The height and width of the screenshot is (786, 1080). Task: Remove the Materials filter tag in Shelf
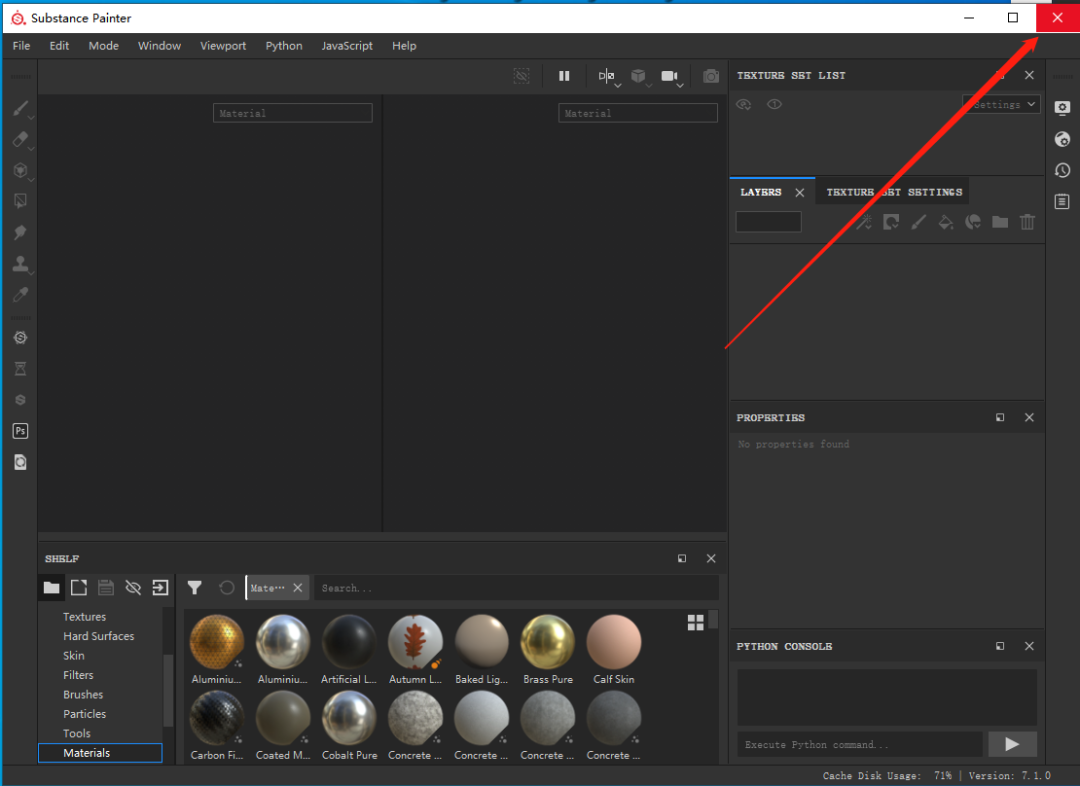tap(298, 588)
